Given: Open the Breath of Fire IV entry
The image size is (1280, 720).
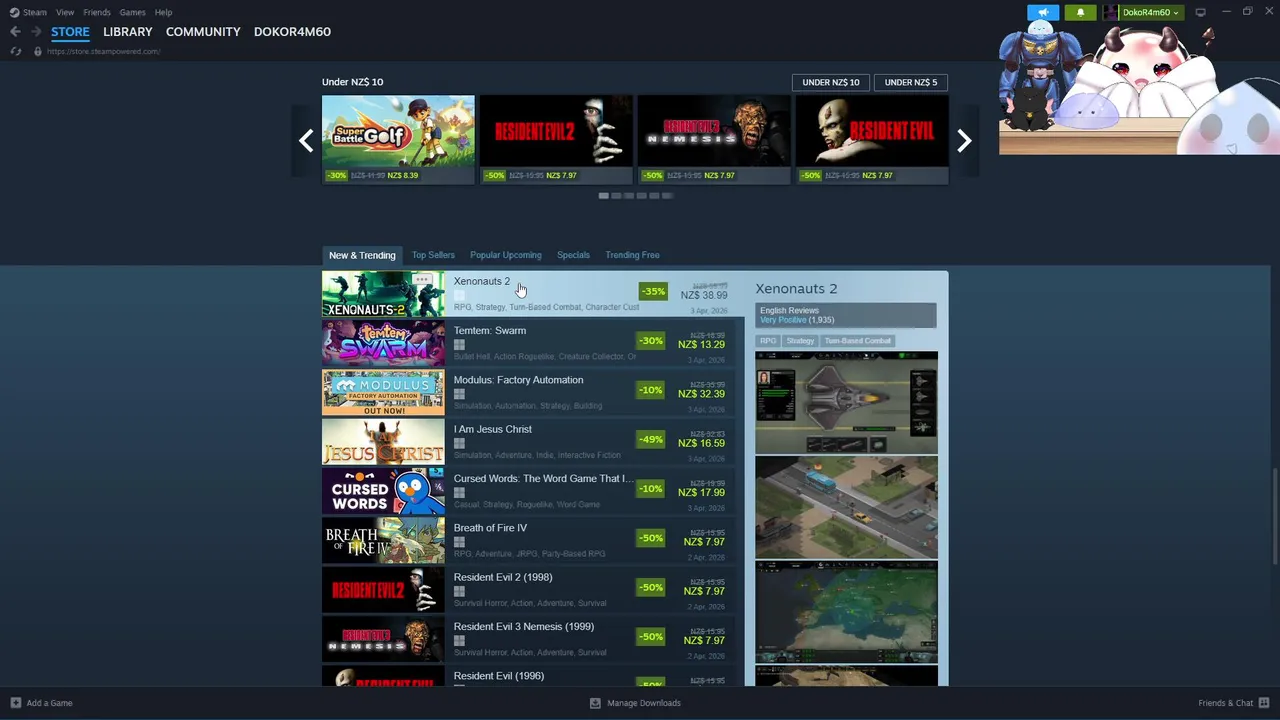Looking at the screenshot, I should click(x=528, y=541).
